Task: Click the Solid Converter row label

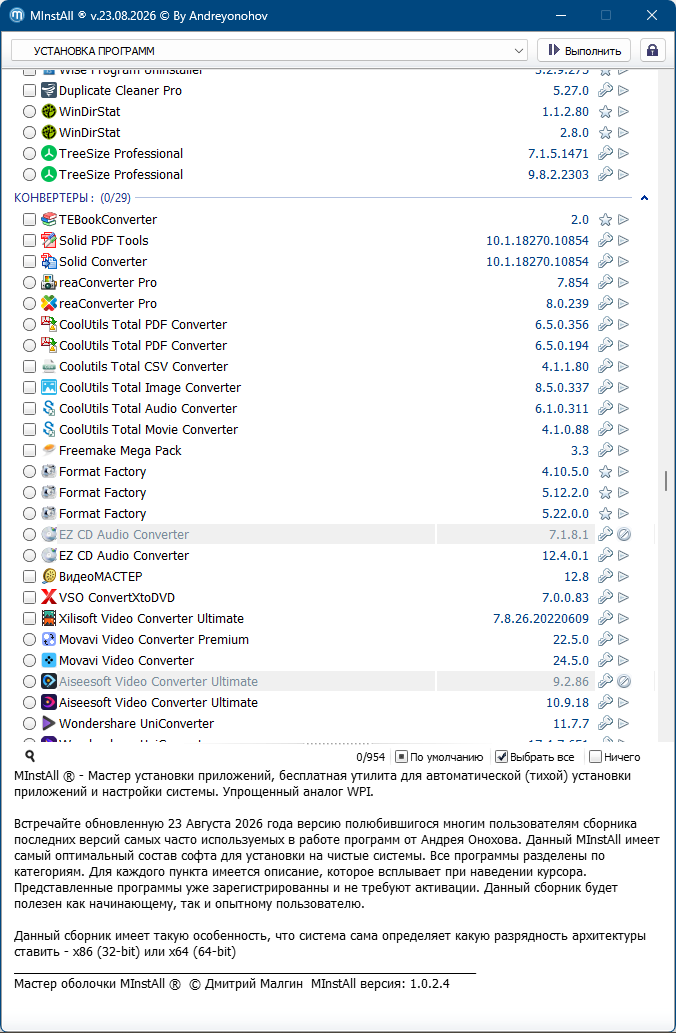Action: click(x=103, y=262)
